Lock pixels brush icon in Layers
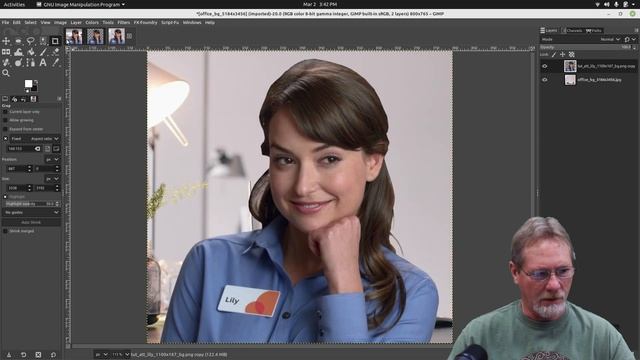This screenshot has height=360, width=640. (x=554, y=54)
